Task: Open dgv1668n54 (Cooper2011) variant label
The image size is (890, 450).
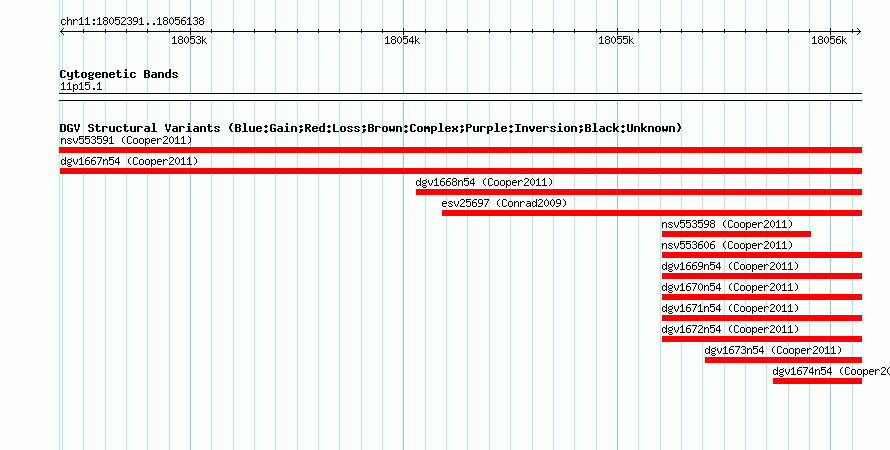Action: point(484,182)
